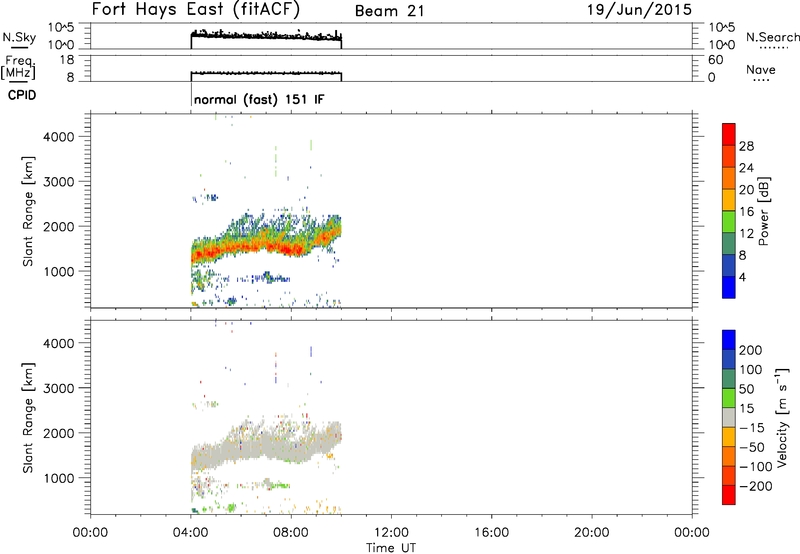The width and height of the screenshot is (800, 554).
Task: Select the "Beam 21" label
Action: point(389,11)
